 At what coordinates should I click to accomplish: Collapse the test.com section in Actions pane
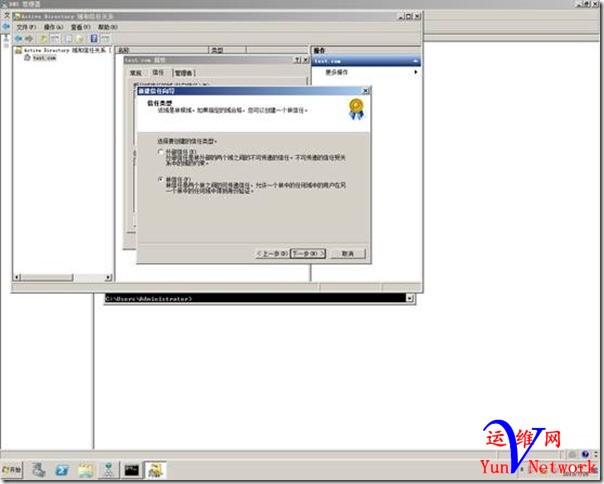coord(415,61)
